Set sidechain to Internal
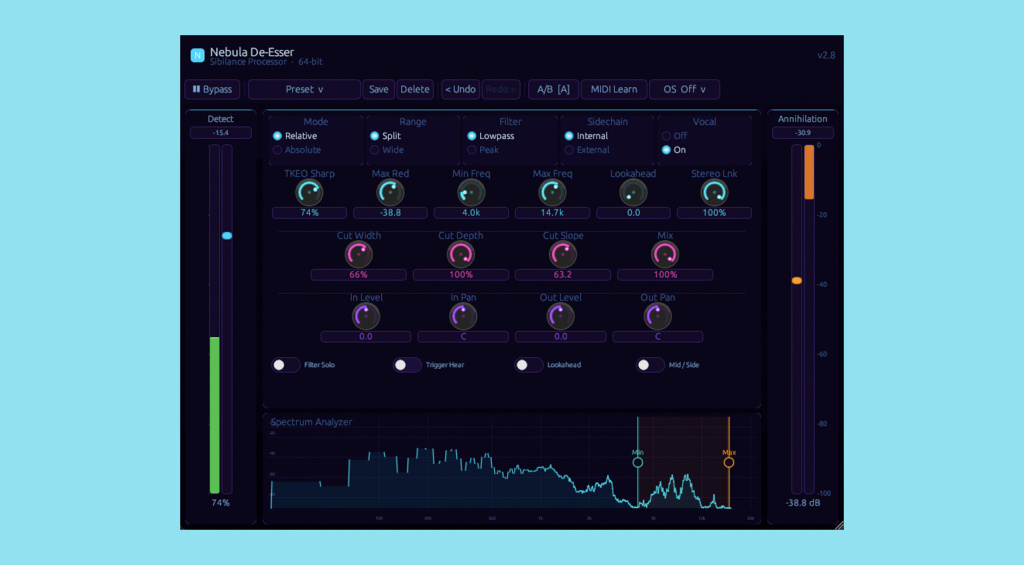This screenshot has height=565, width=1024. click(586, 136)
